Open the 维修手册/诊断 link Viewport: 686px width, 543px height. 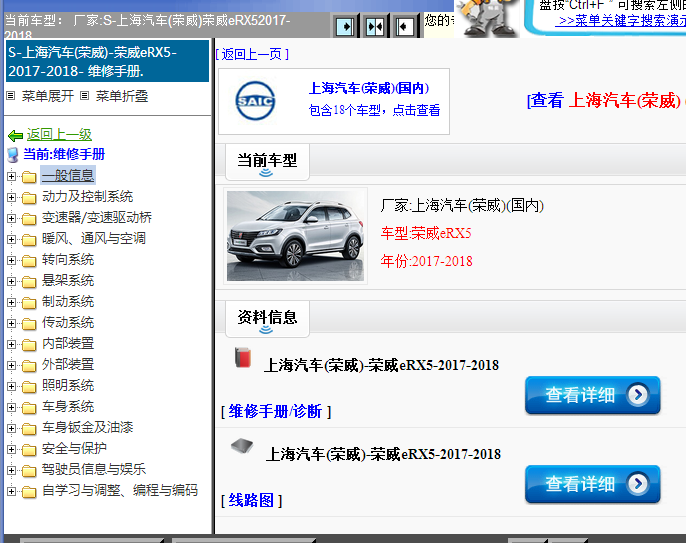[275, 411]
